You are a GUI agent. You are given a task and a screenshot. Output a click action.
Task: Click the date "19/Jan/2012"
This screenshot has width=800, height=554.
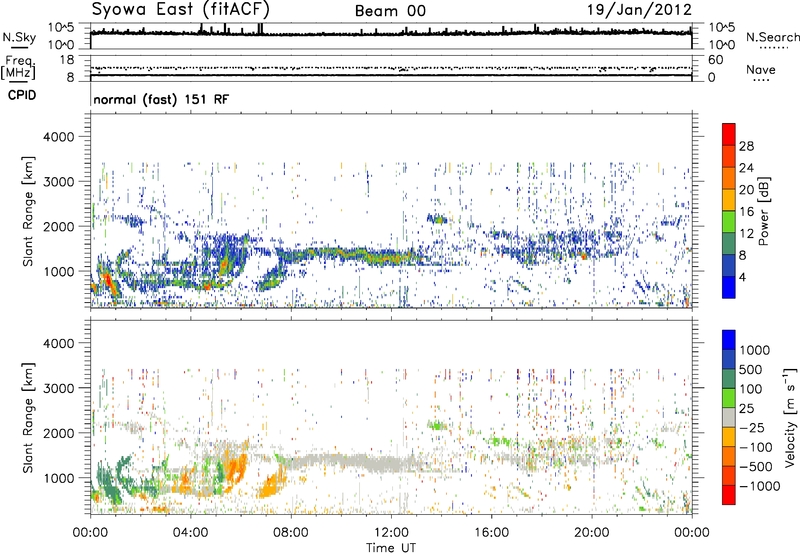639,9
